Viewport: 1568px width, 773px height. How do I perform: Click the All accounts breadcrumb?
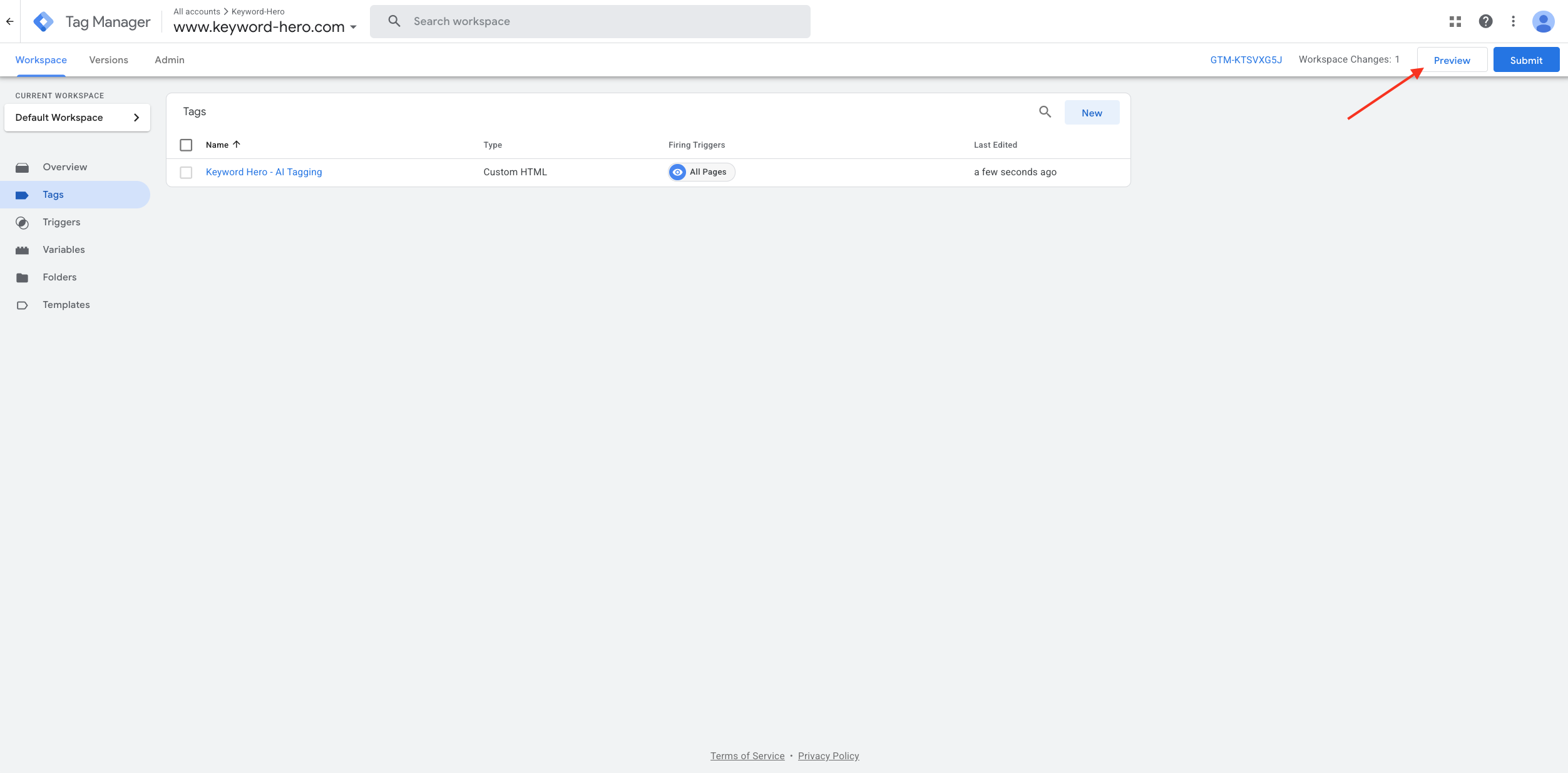tap(197, 12)
